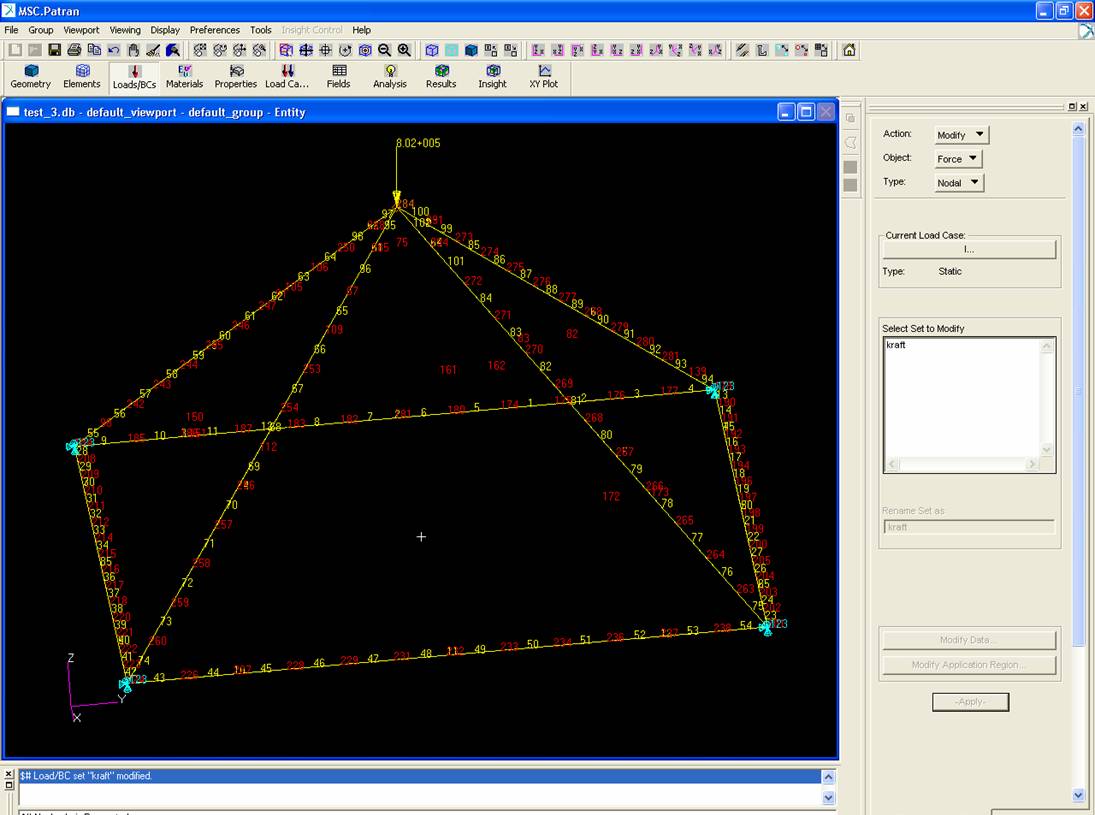
Task: Select the Loads/BCs application button
Action: tap(134, 78)
